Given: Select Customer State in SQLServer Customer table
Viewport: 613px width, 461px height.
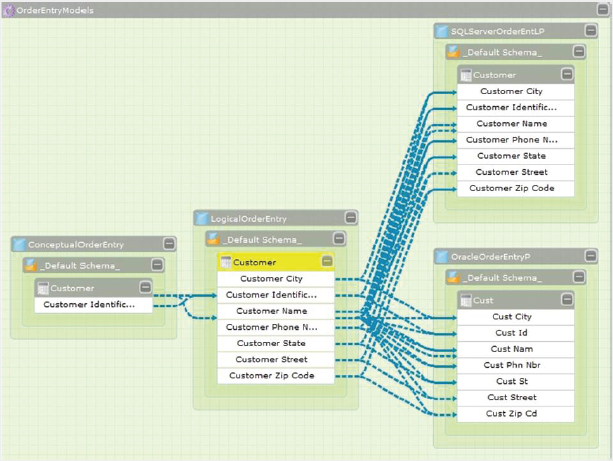Looking at the screenshot, I should [516, 156].
